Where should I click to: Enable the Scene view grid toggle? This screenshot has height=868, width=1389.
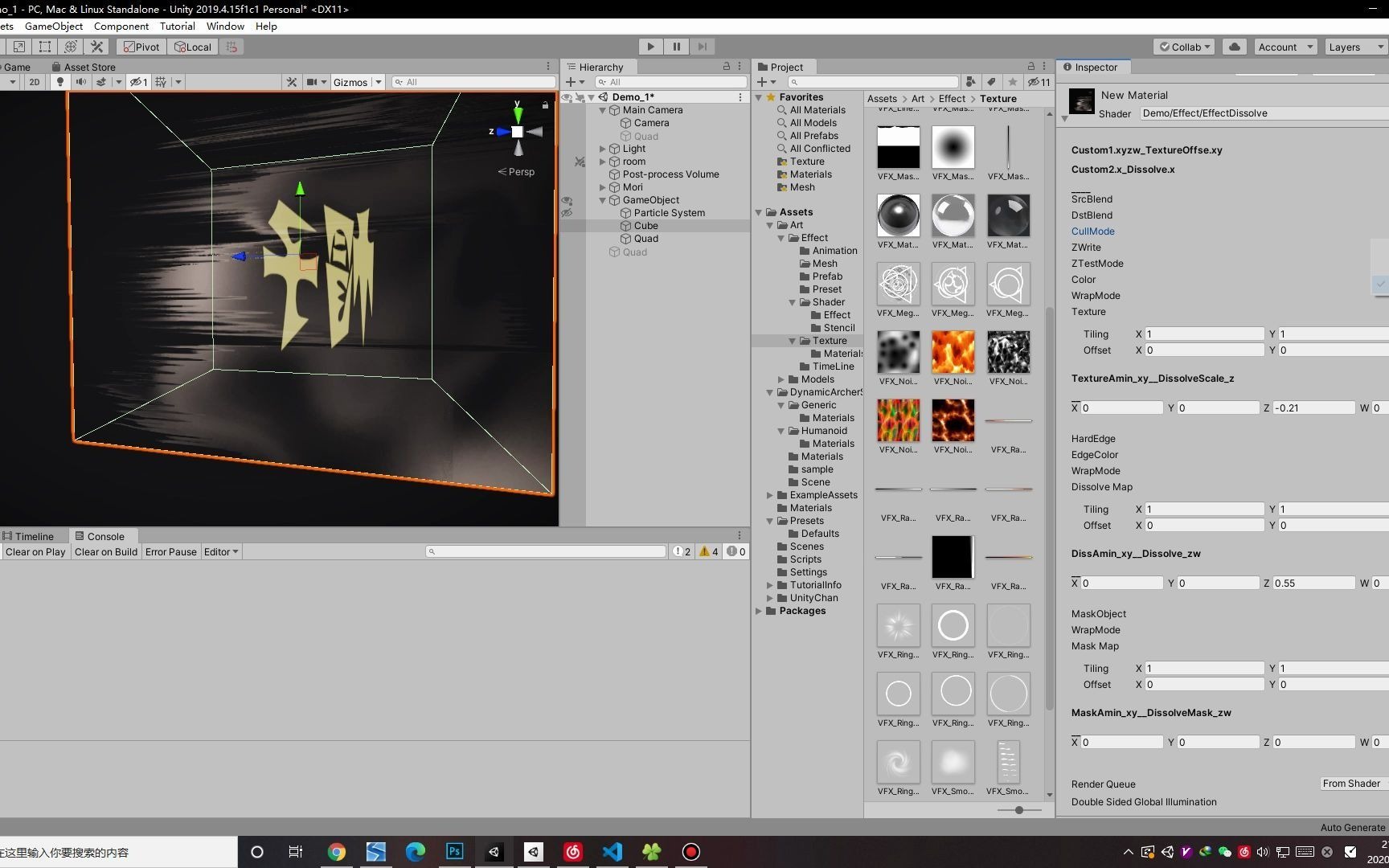click(x=160, y=81)
